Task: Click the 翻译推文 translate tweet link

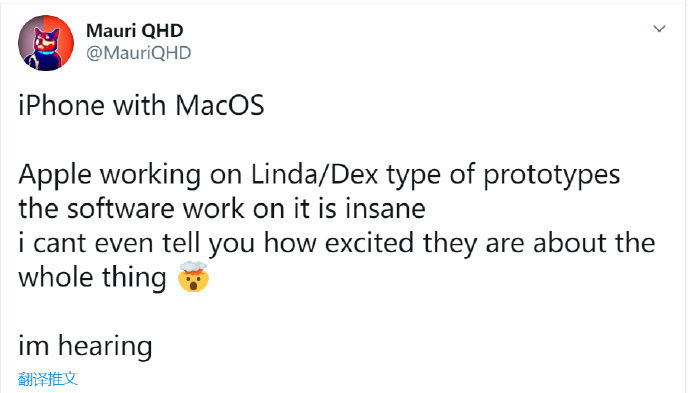Action: (48, 378)
